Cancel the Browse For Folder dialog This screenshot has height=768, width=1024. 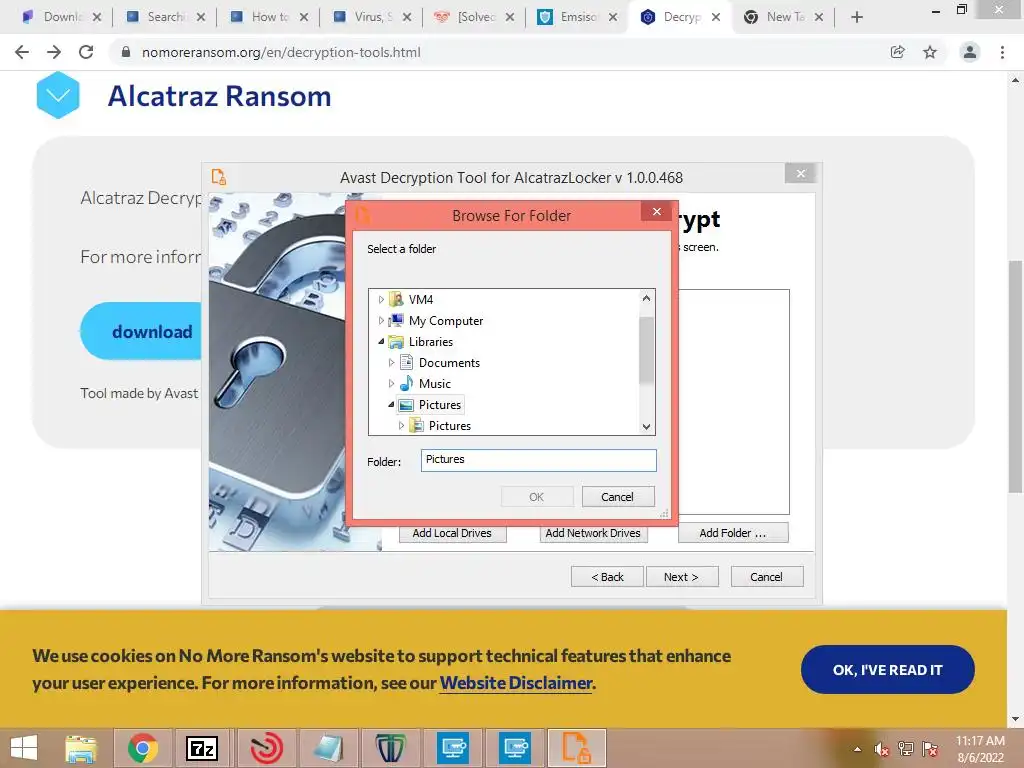coord(618,497)
